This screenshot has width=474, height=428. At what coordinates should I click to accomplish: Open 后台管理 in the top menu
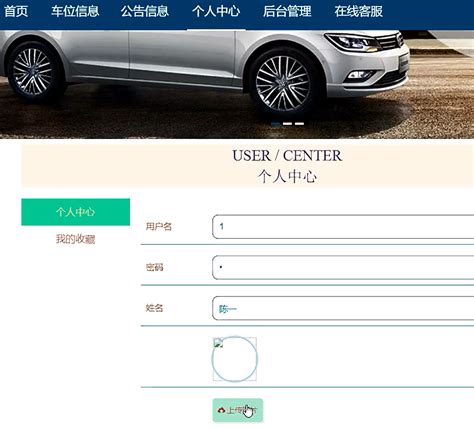(x=287, y=11)
